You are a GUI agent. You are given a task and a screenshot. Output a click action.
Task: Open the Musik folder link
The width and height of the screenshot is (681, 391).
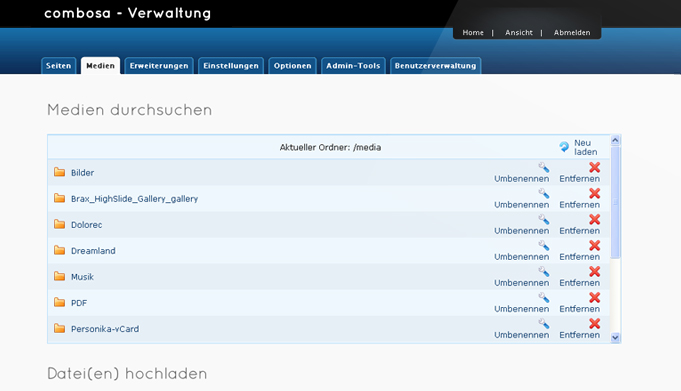tap(83, 277)
